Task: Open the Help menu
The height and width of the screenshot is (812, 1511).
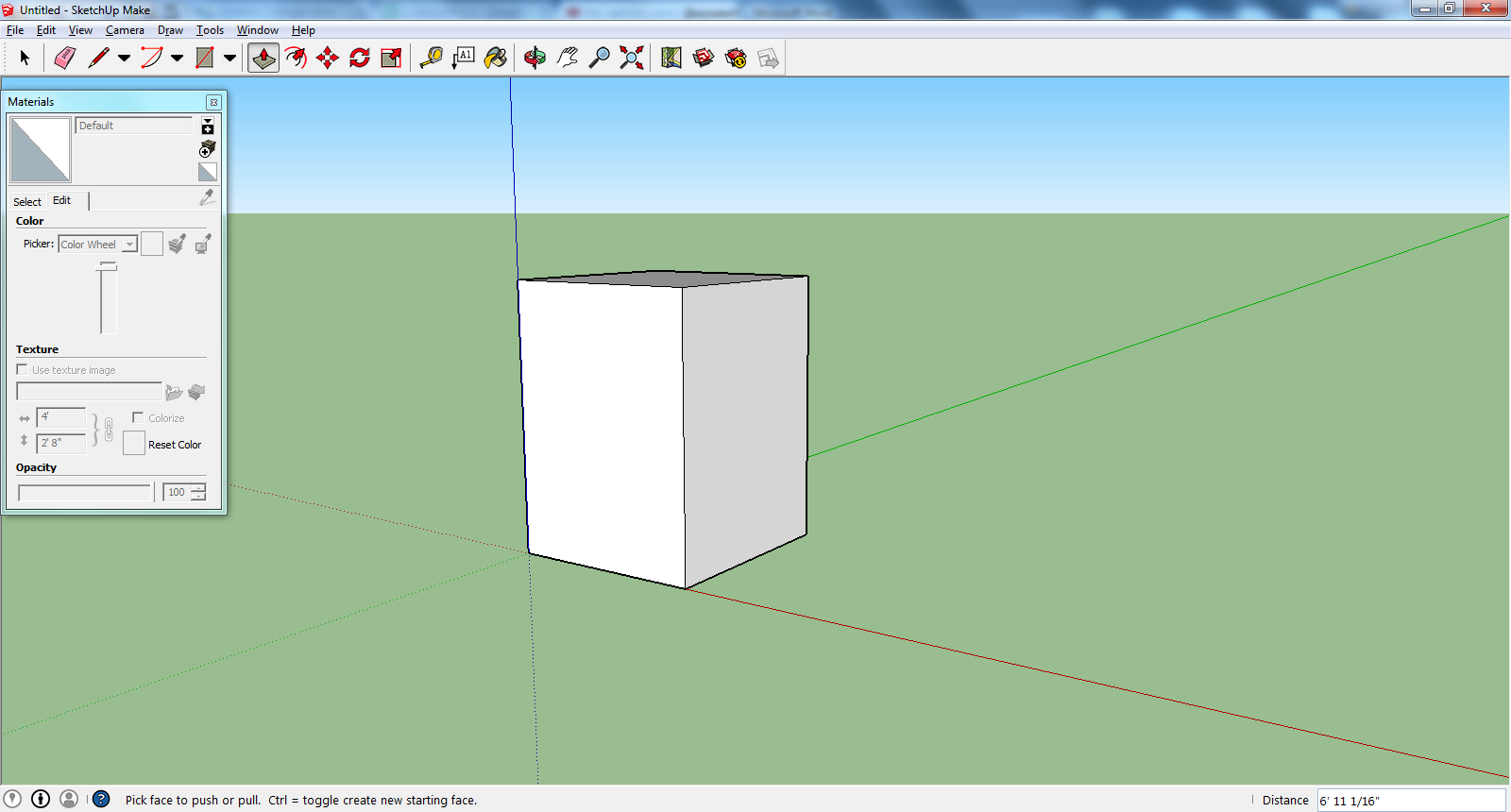Action: [x=303, y=30]
